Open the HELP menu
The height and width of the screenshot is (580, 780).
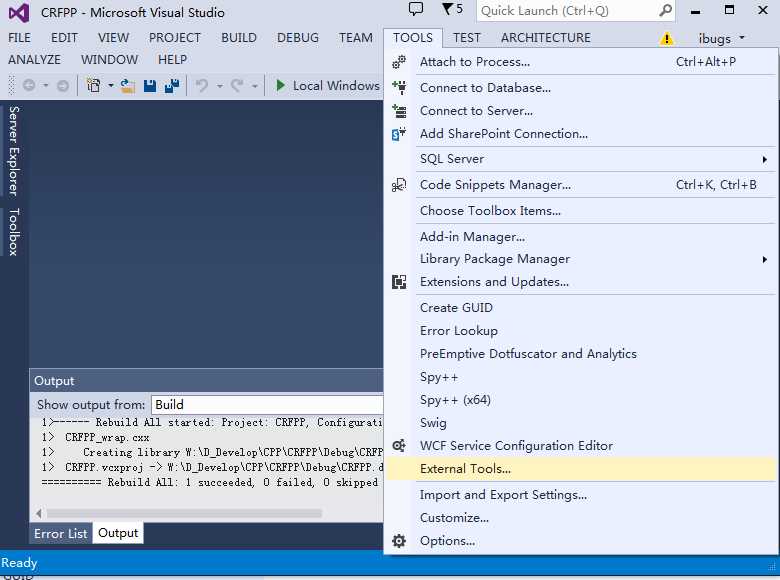point(172,60)
